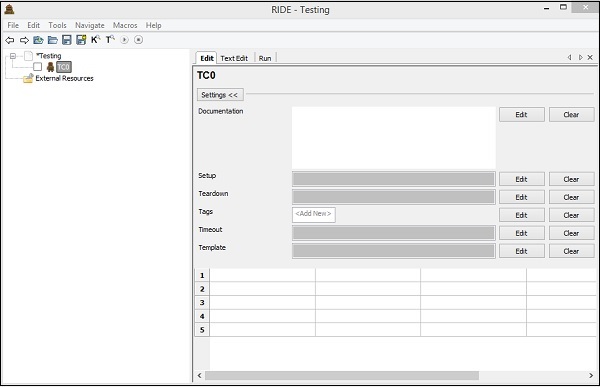
Task: Click the Teardown input field
Action: click(x=394, y=197)
